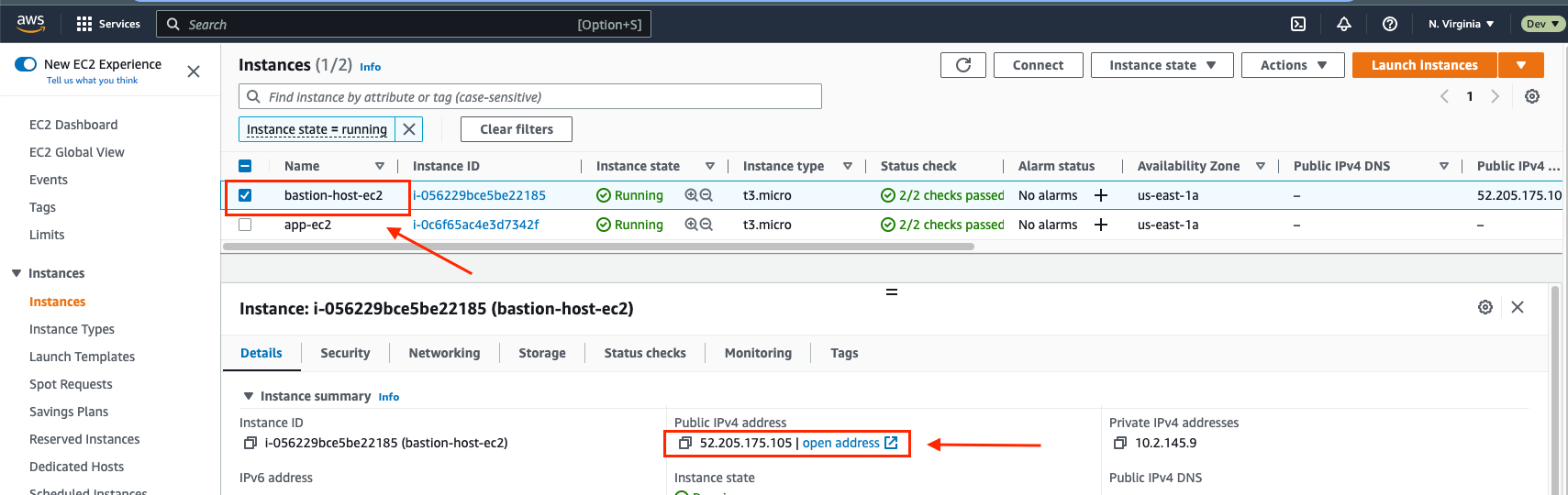
Task: Open EC2 Global View in sidebar
Action: pos(77,152)
